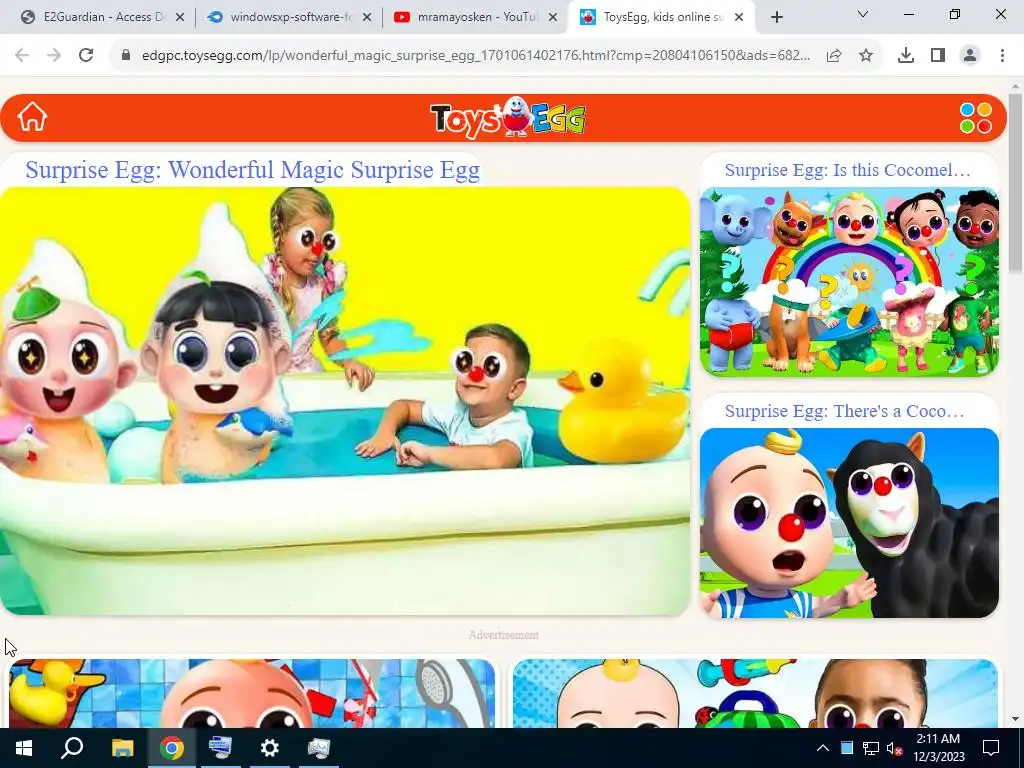Open the monitor app taskbar icon left of the Settings gear
The height and width of the screenshot is (768, 1024).
220,748
